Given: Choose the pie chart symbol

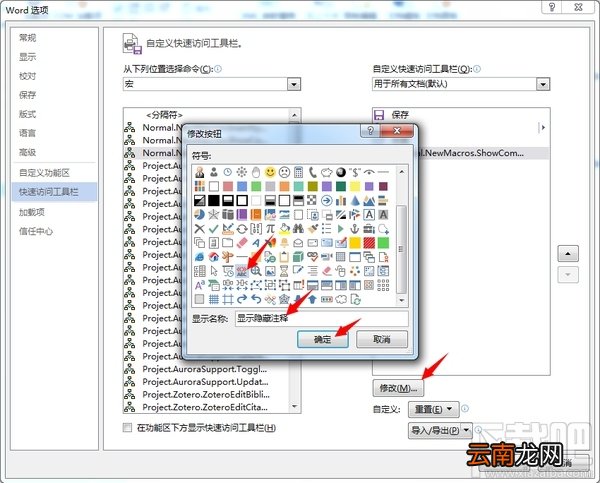Looking at the screenshot, I should pyautogui.click(x=199, y=215).
